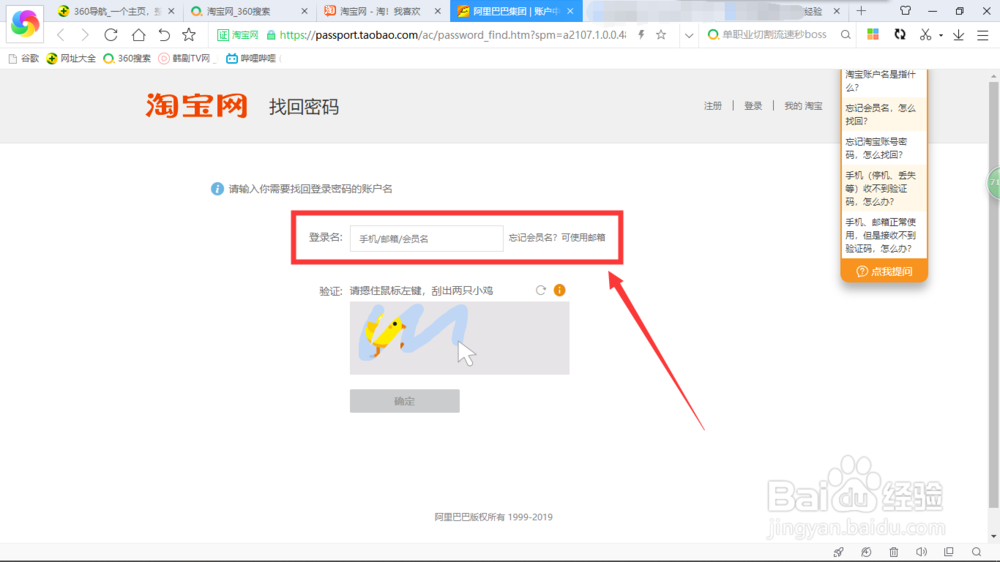Click the browser forward arrow
The image size is (1000, 562).
pyautogui.click(x=85, y=35)
